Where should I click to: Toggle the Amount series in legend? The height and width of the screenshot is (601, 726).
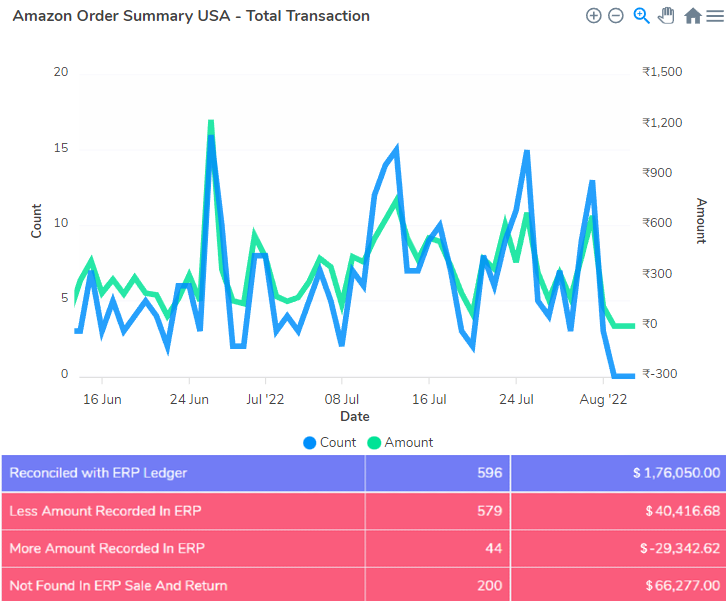401,443
